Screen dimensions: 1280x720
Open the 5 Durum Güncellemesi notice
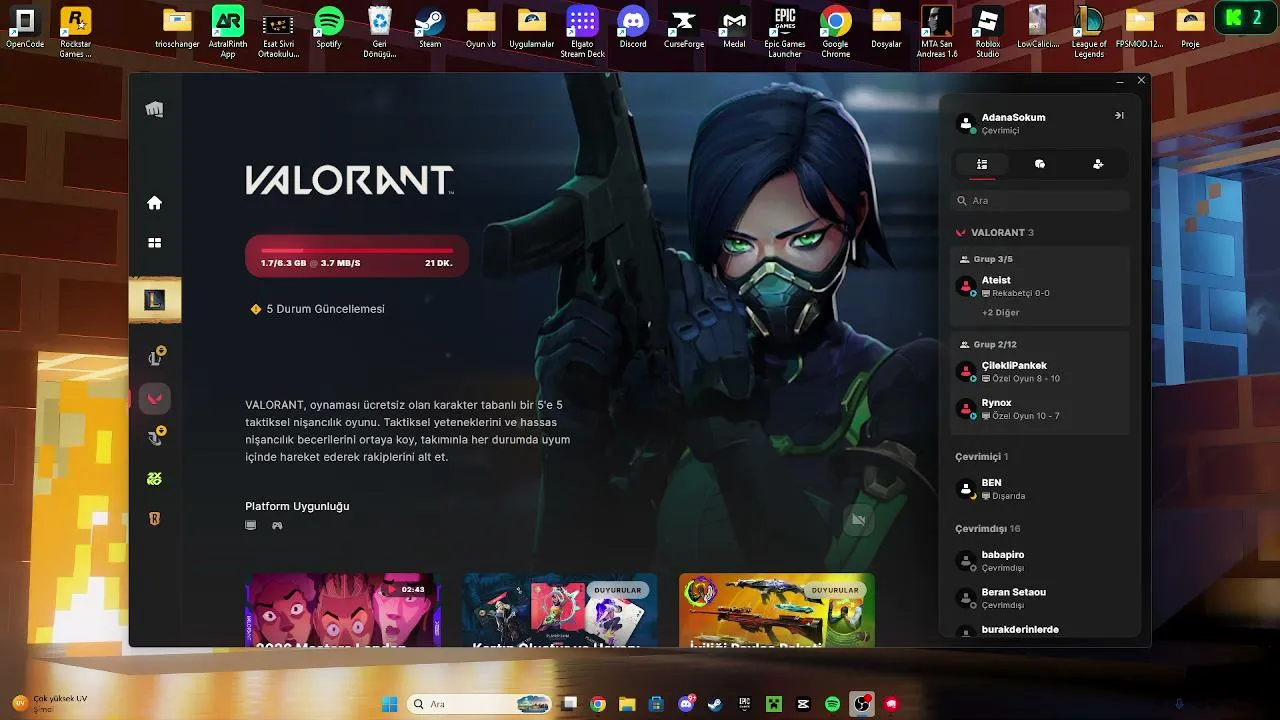[318, 309]
